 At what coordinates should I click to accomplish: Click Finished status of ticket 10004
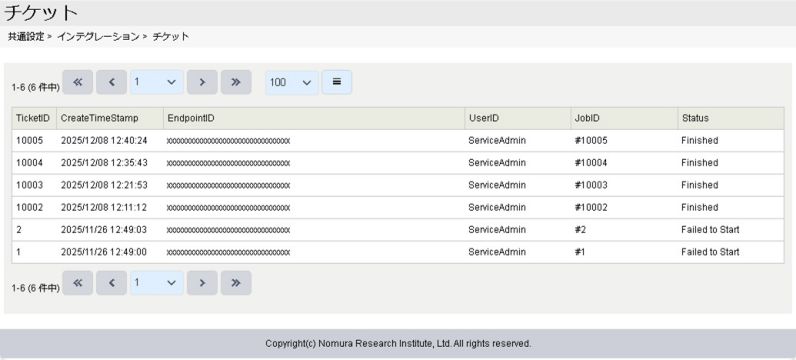pyautogui.click(x=700, y=163)
